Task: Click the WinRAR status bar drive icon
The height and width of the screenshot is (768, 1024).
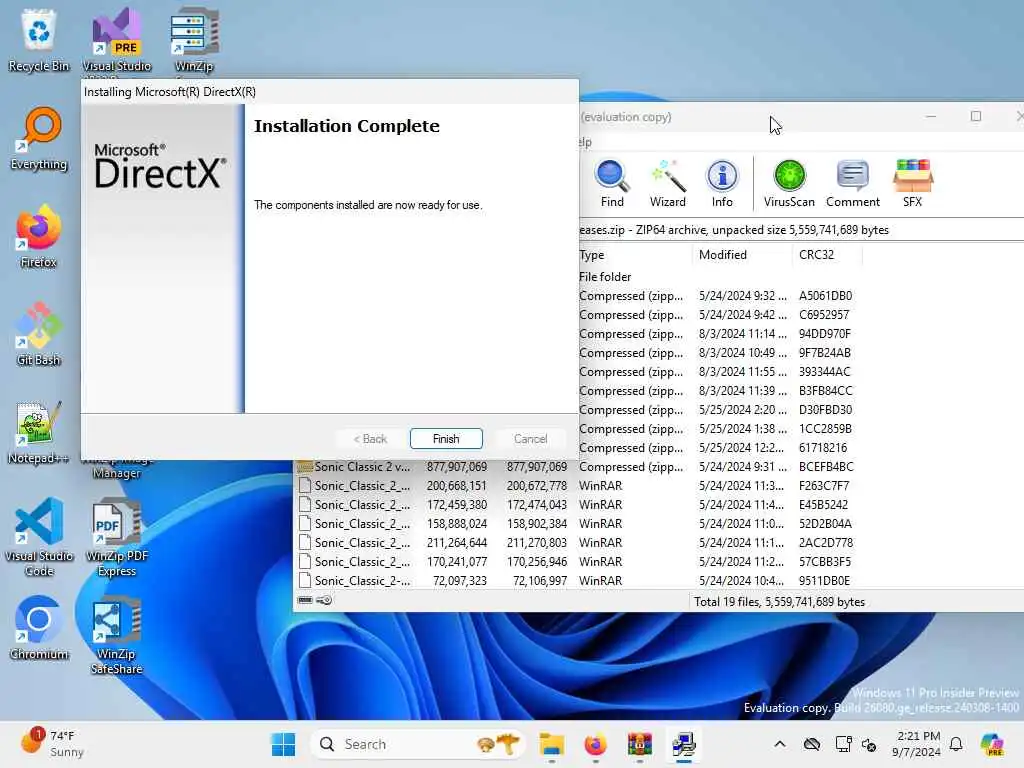Action: 305,600
